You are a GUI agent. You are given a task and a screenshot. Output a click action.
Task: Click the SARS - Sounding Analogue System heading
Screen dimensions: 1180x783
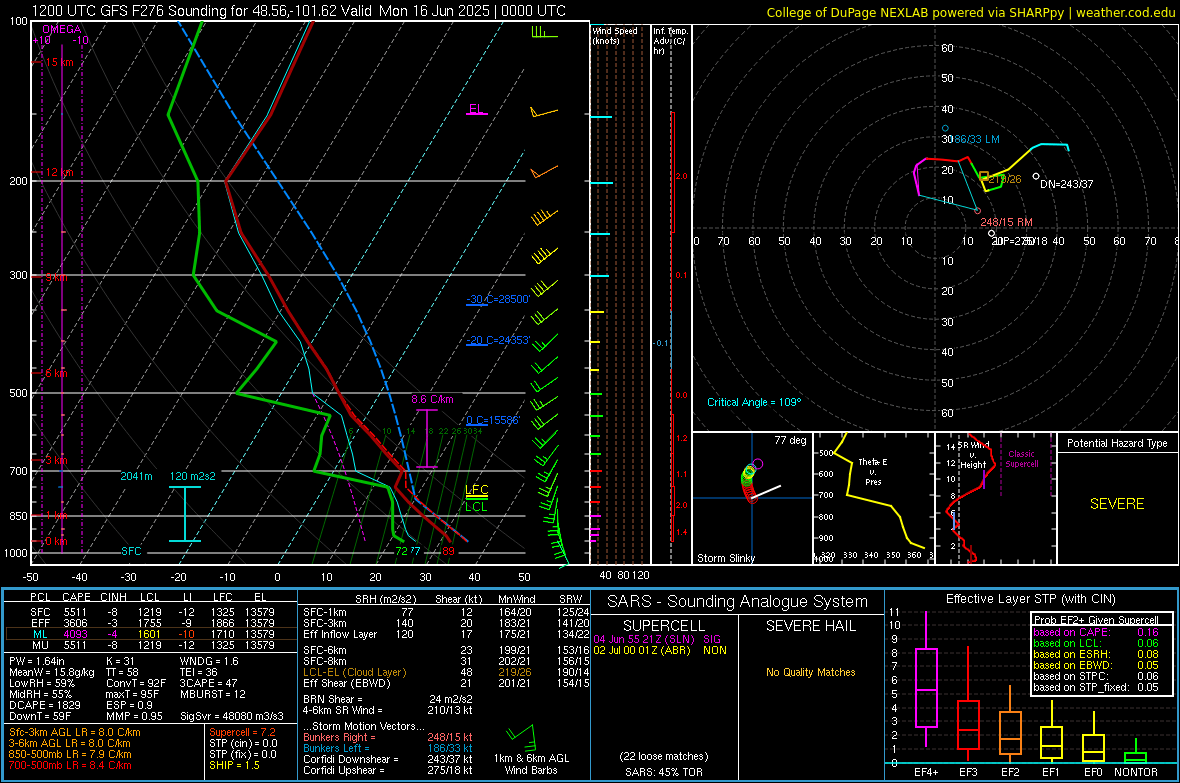737,601
